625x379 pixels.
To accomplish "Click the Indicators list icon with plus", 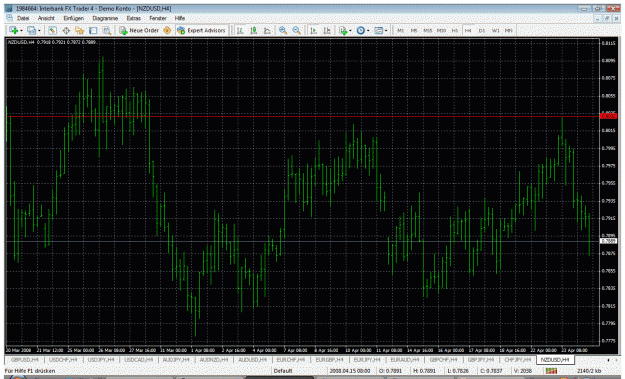I will (343, 30).
